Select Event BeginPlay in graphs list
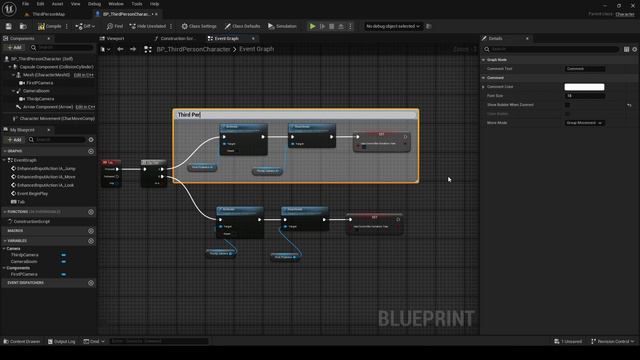Viewport: 640px width, 360px height. pos(32,193)
